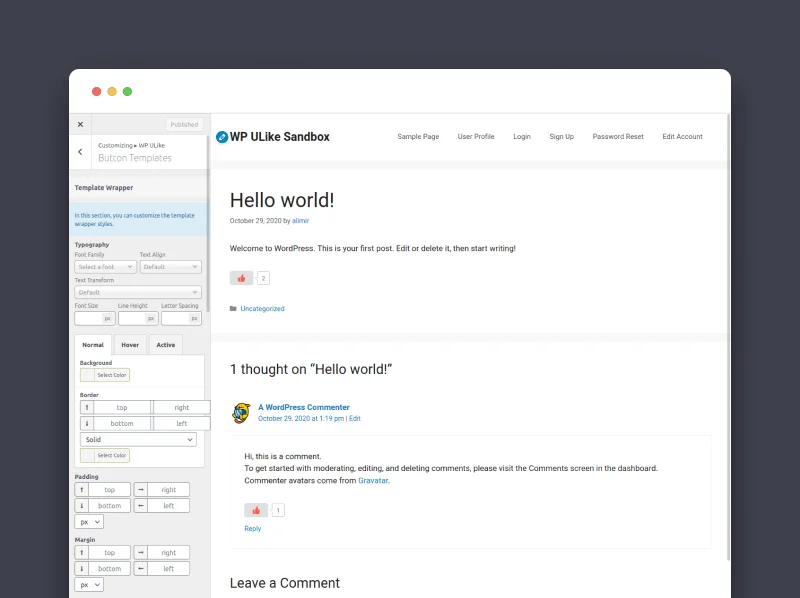Click the WordPress Commenter avatar image

(241, 413)
